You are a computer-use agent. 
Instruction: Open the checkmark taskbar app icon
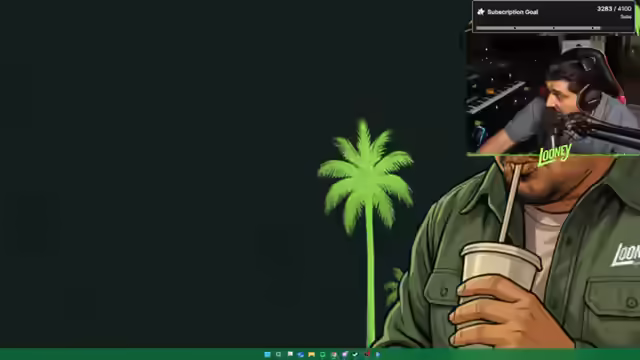(355, 354)
